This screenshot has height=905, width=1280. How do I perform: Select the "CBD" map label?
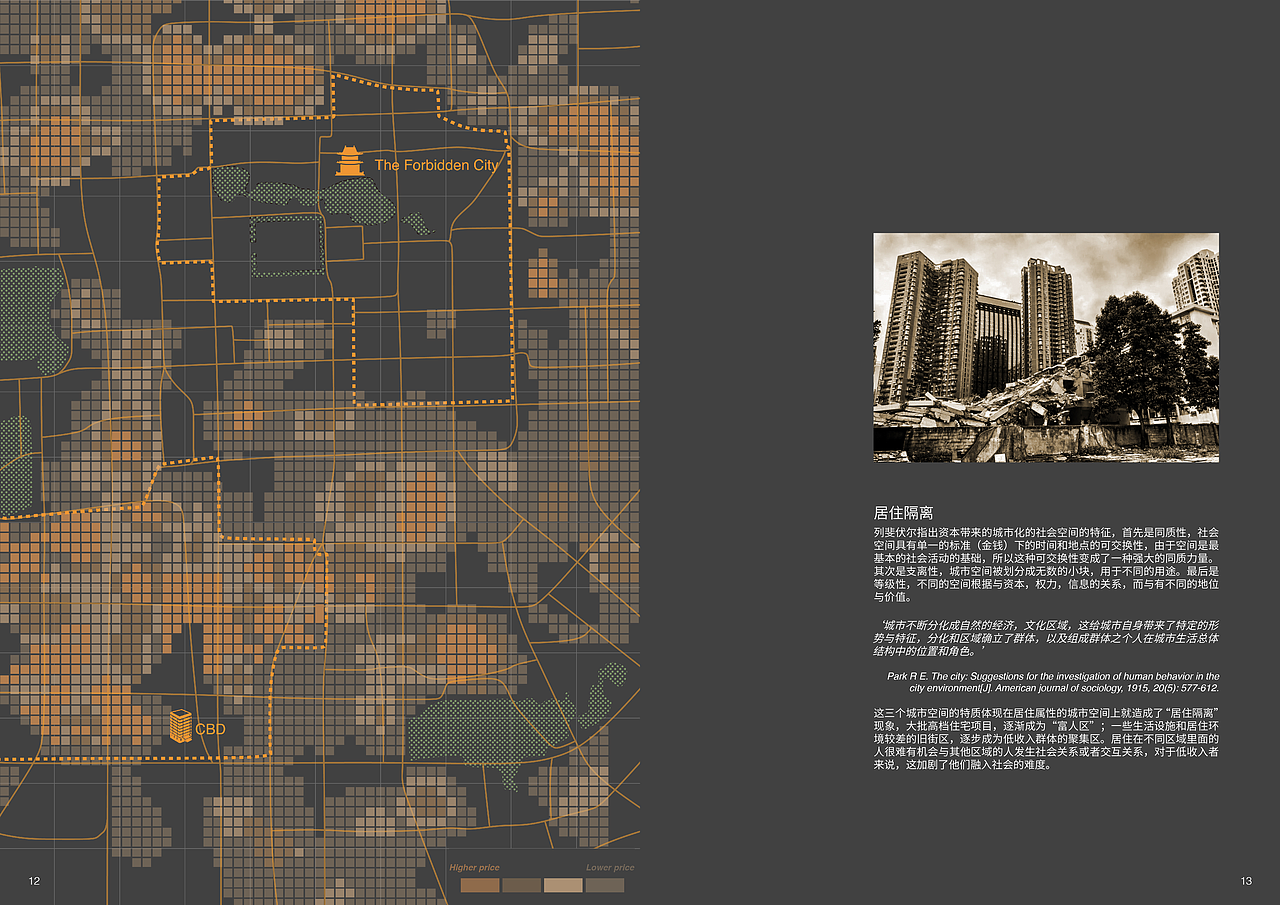211,729
